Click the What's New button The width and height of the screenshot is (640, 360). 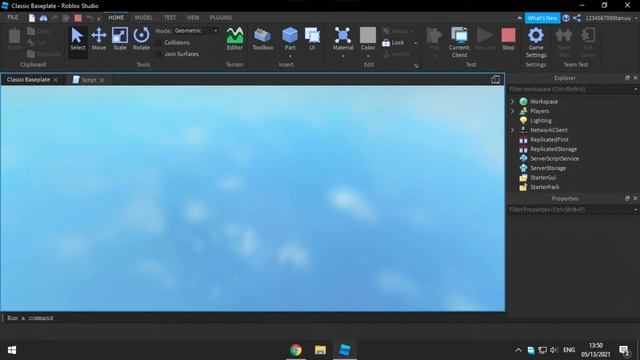coord(542,18)
